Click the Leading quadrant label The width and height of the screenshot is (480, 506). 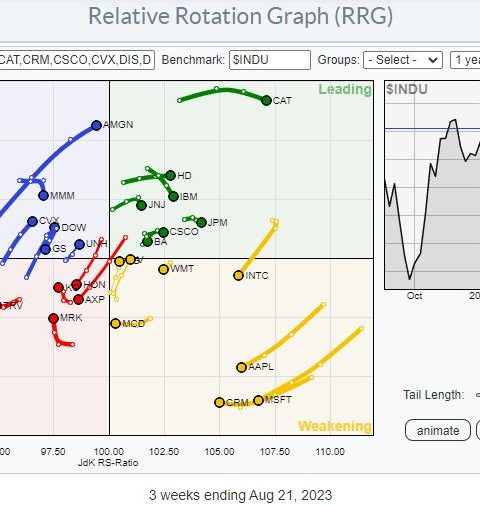(x=345, y=89)
